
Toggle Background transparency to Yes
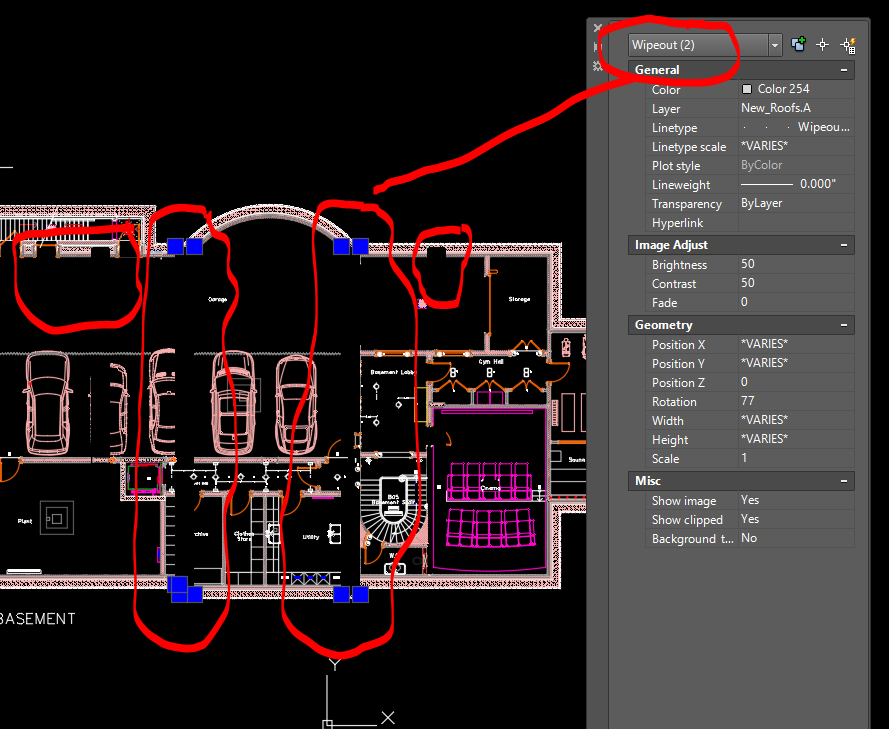(x=796, y=538)
